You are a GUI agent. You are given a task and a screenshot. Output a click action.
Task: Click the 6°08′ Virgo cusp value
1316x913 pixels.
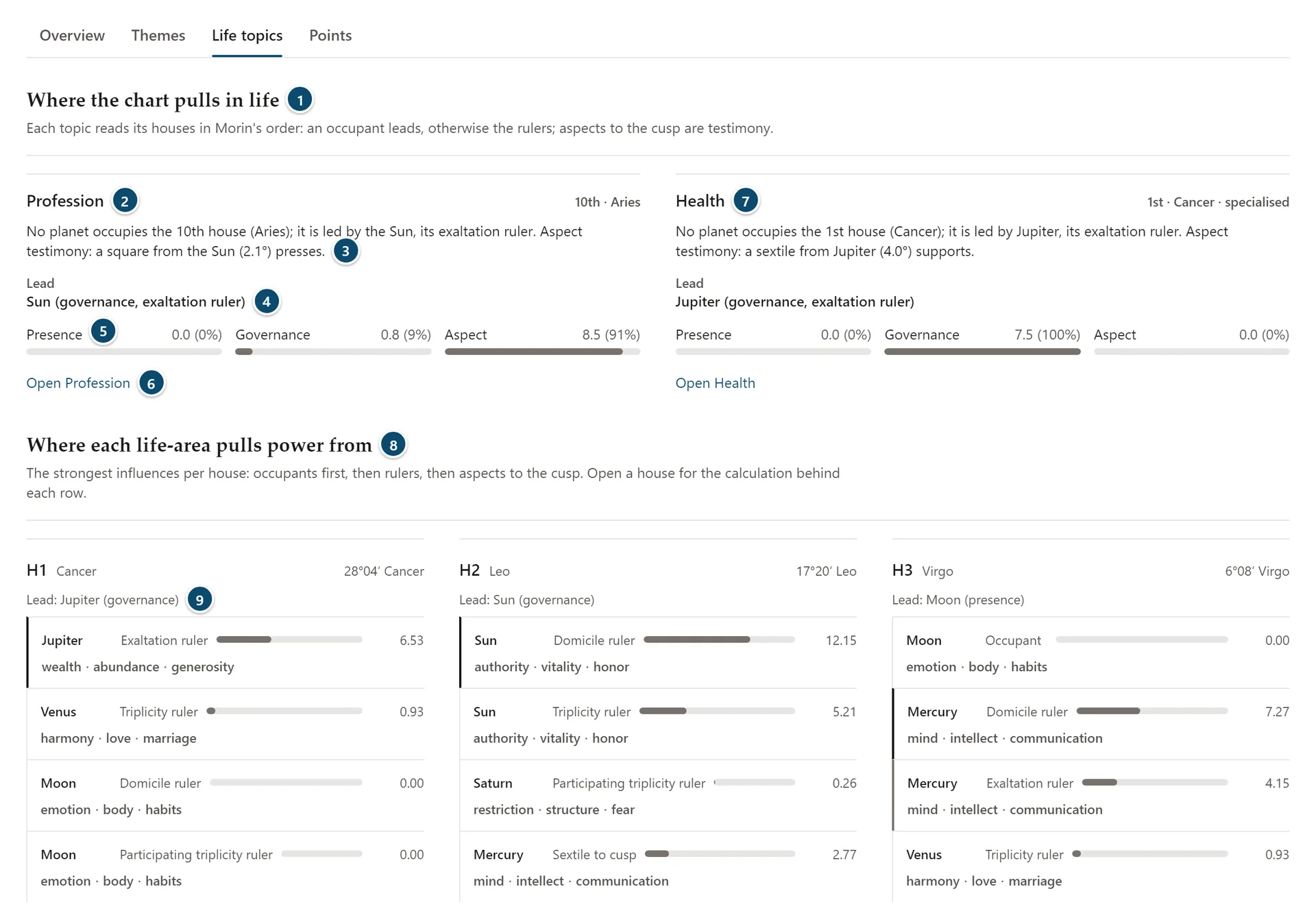(x=1257, y=571)
